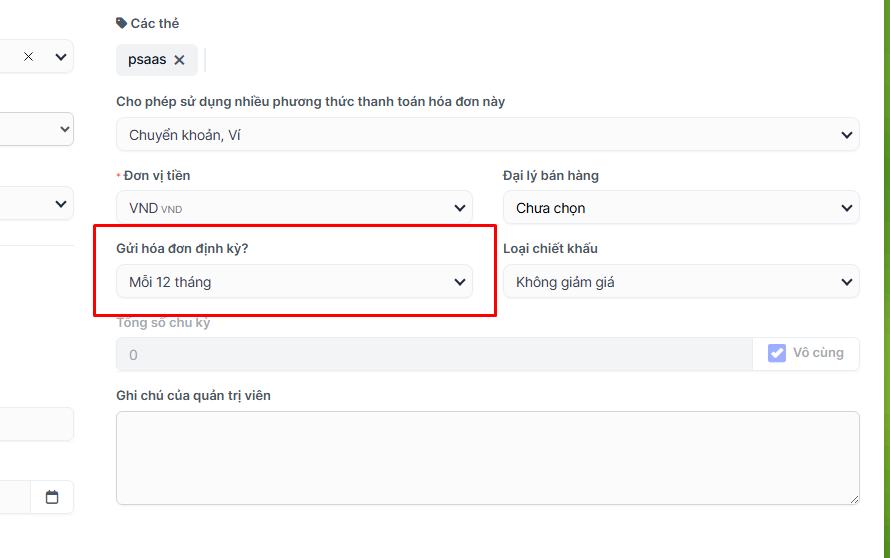
Task: Open the "Chuyển khoản, Ví" payment methods dropdown
Action: click(x=487, y=135)
